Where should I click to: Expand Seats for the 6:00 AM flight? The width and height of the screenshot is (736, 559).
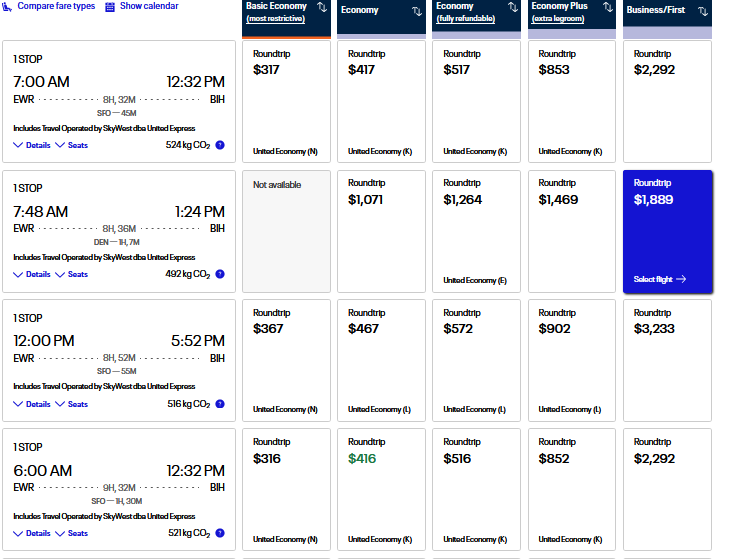71,533
